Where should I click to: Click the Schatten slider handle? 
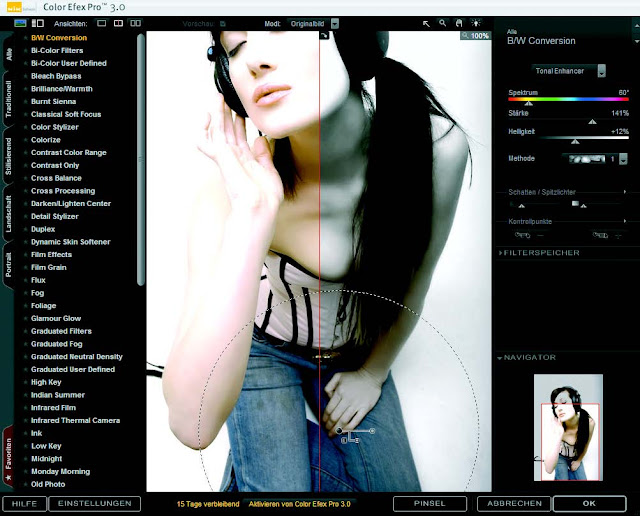(x=522, y=206)
